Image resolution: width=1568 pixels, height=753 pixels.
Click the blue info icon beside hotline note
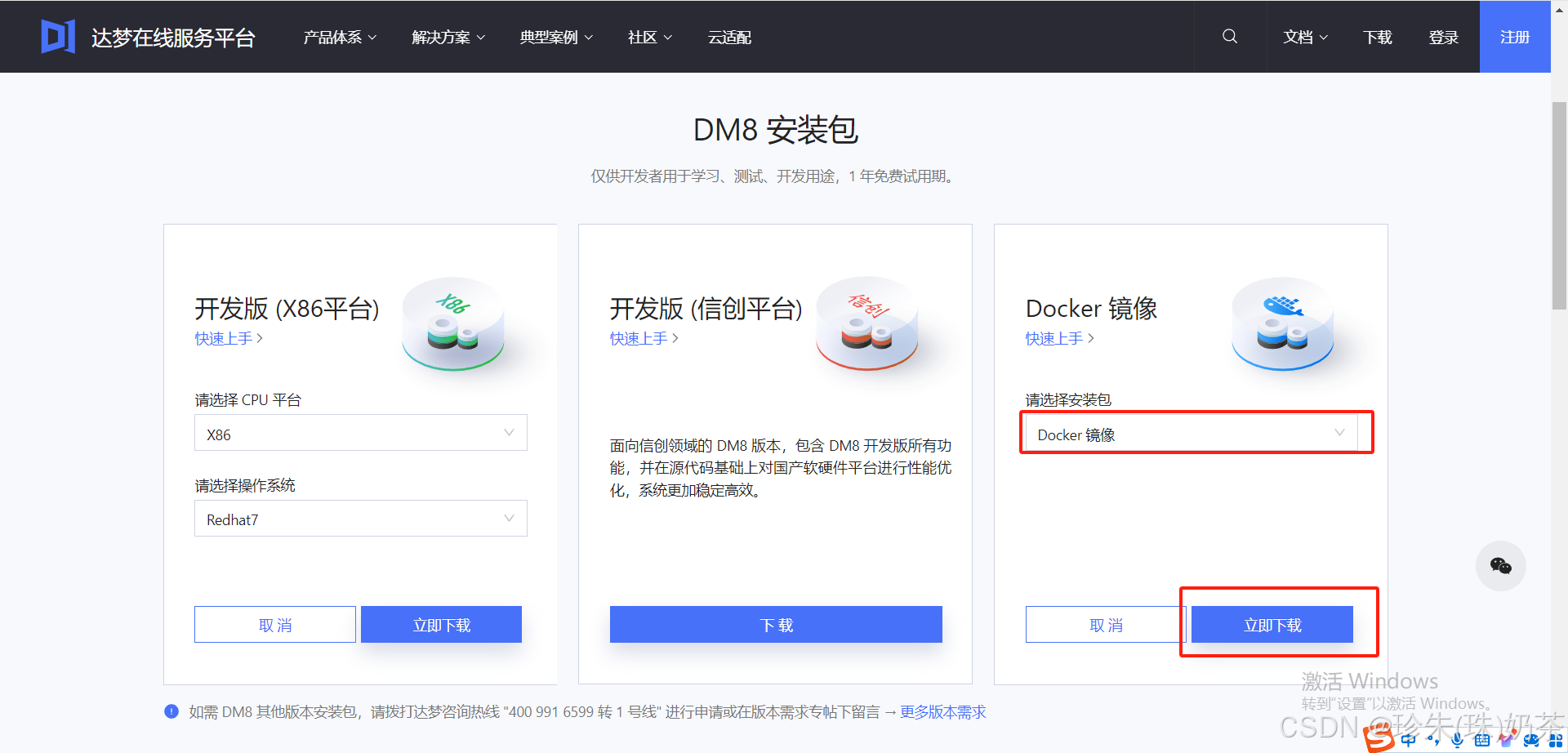click(x=171, y=711)
